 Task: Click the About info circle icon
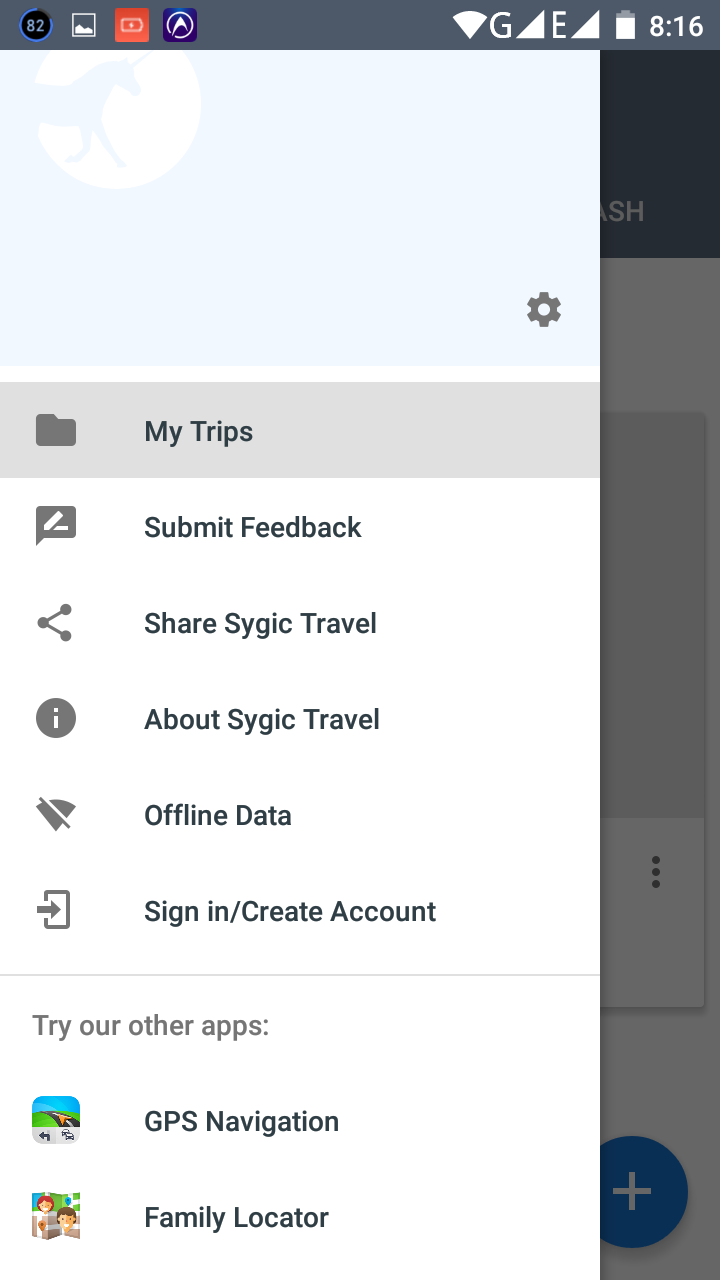click(56, 719)
